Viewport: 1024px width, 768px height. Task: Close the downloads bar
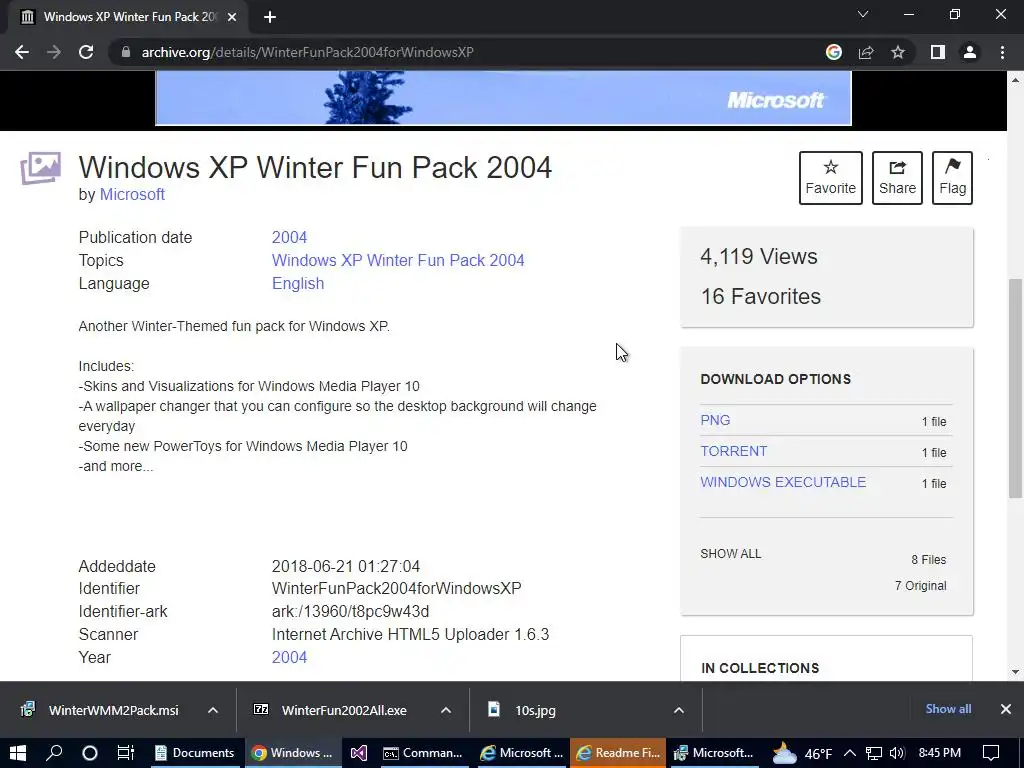[x=1006, y=709]
